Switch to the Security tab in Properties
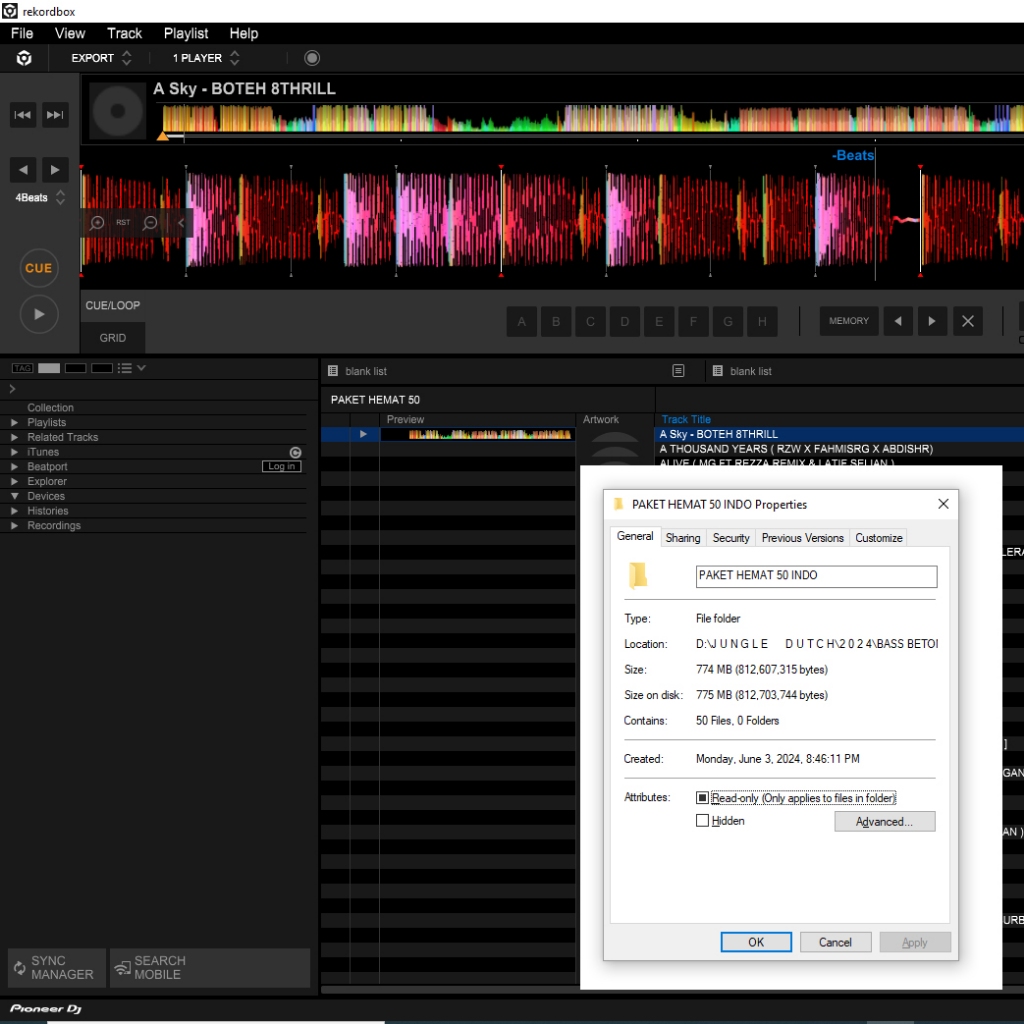The height and width of the screenshot is (1024, 1024). [730, 538]
